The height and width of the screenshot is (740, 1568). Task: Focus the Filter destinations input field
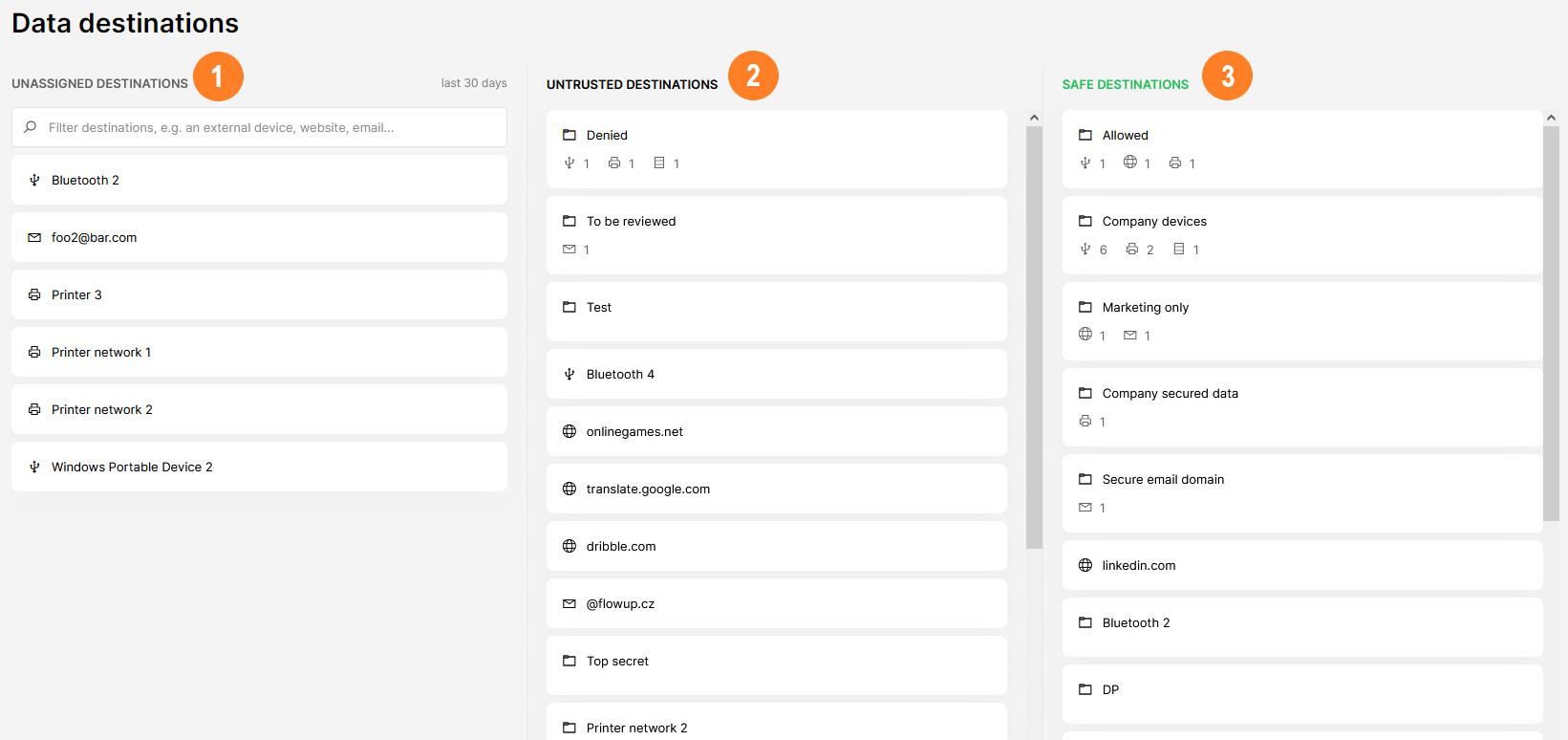[x=268, y=127]
